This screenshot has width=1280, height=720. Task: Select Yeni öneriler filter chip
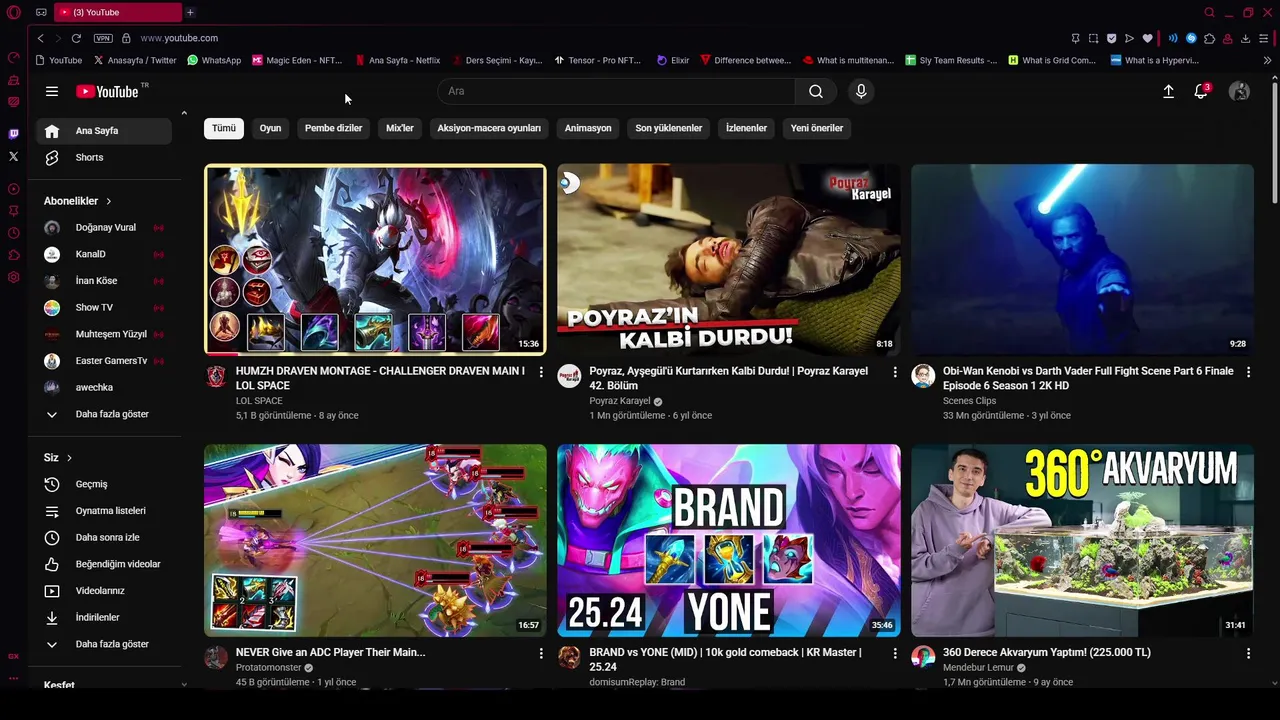tap(817, 128)
